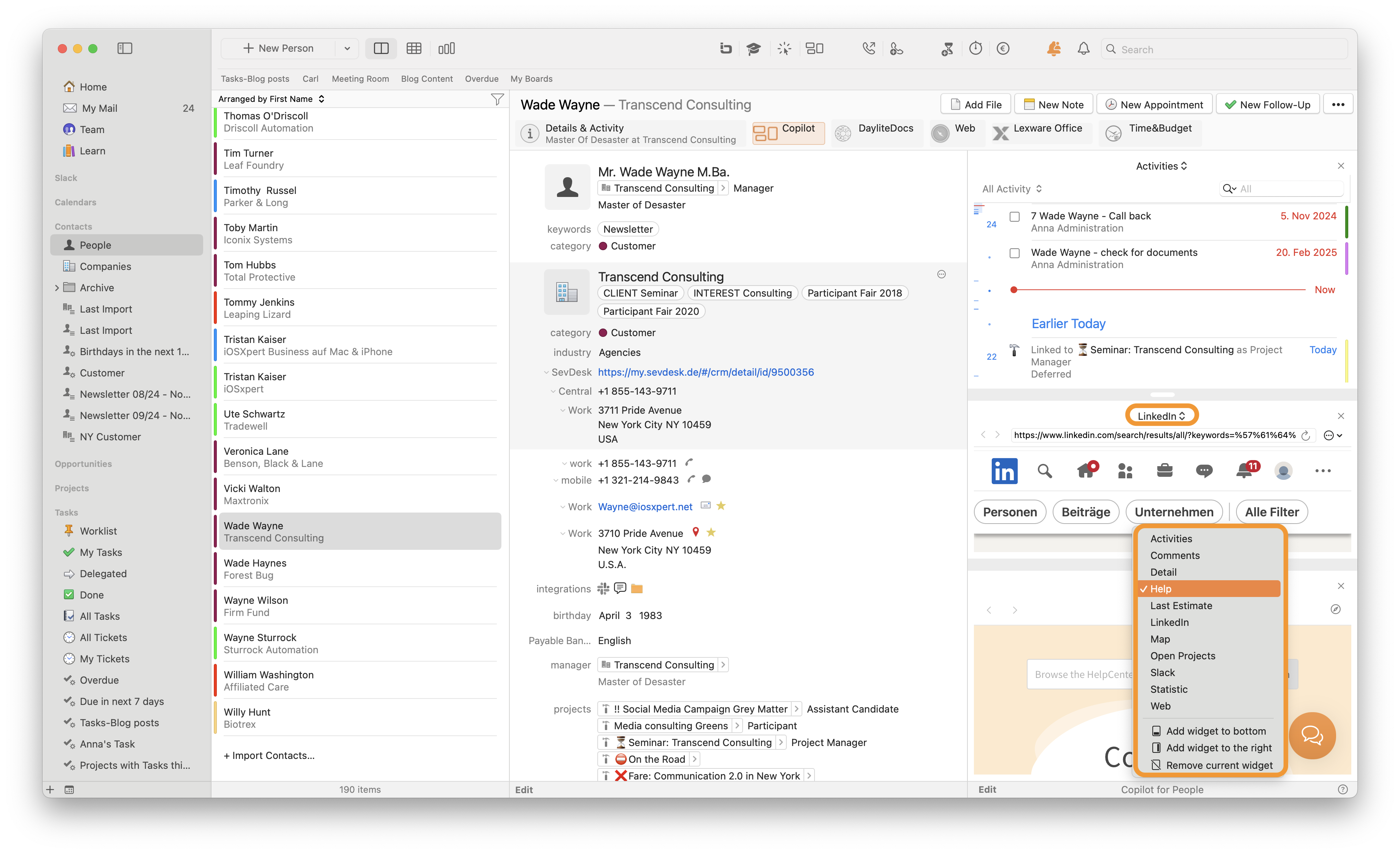
Task: Open LinkedIn jobs briefcase icon
Action: pos(1164,471)
